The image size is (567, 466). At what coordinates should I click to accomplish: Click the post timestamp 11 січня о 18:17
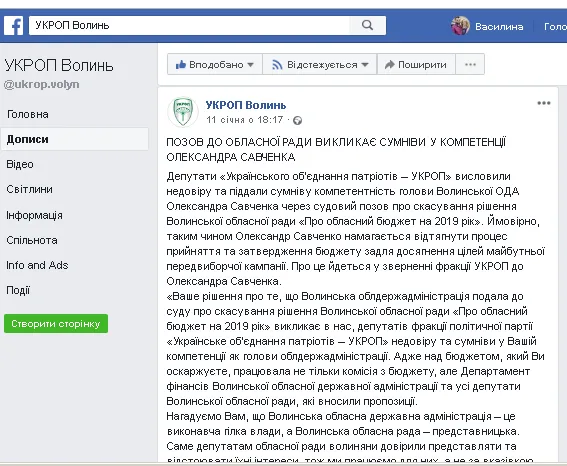(x=244, y=120)
